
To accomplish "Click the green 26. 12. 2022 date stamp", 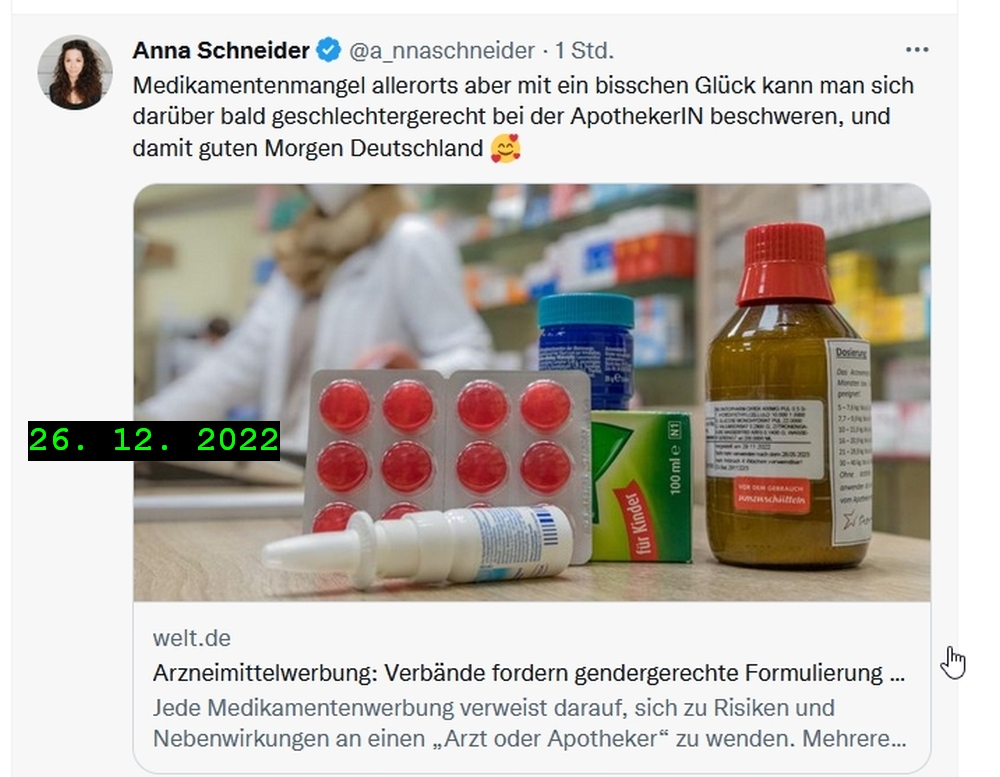I will pos(154,440).
